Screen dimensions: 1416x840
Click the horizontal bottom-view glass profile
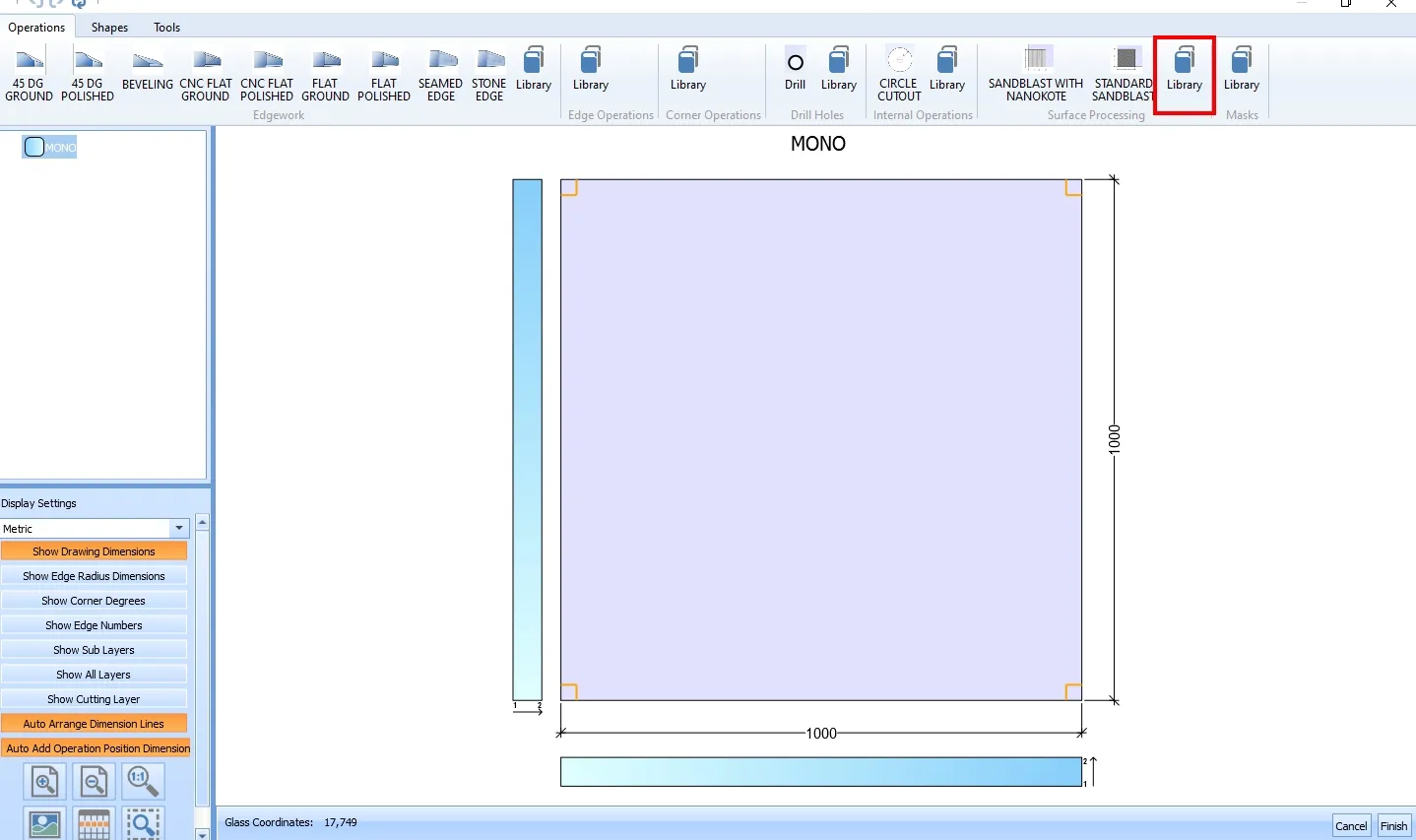click(821, 772)
